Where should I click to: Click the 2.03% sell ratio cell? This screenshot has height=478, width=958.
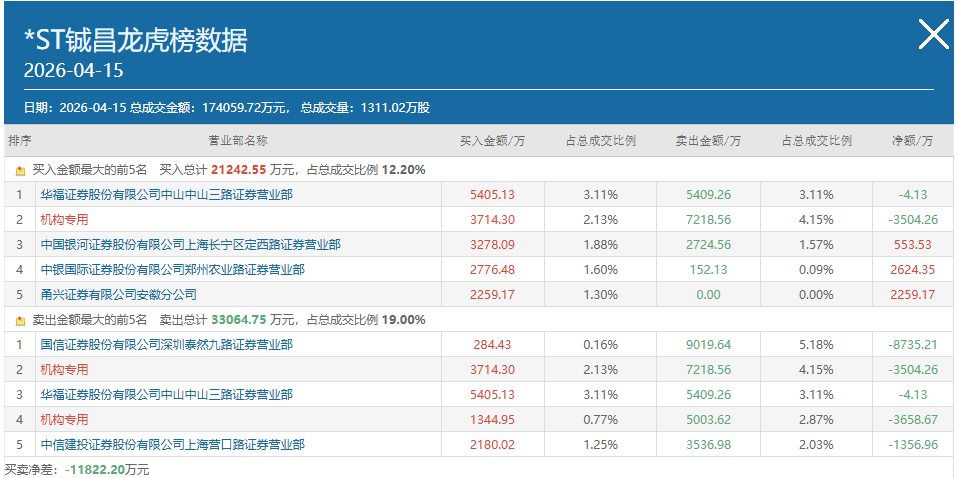click(x=816, y=445)
